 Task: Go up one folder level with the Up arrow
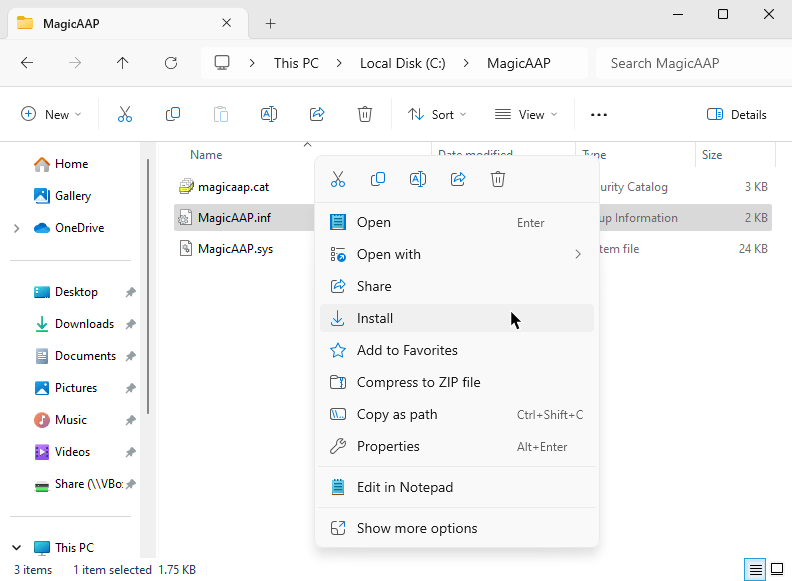point(123,63)
